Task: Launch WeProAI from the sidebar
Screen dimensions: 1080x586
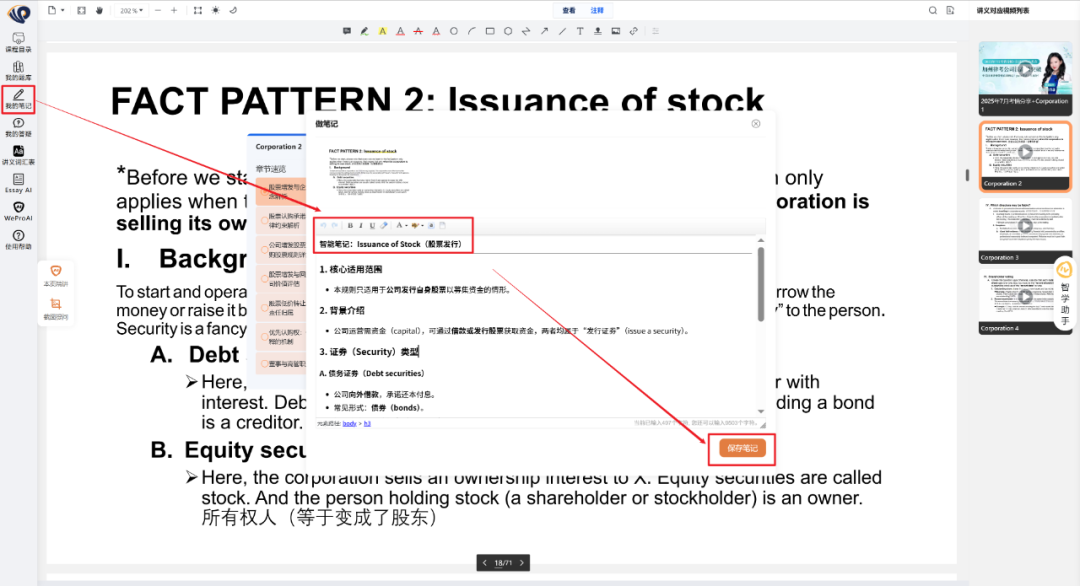Action: [18, 210]
